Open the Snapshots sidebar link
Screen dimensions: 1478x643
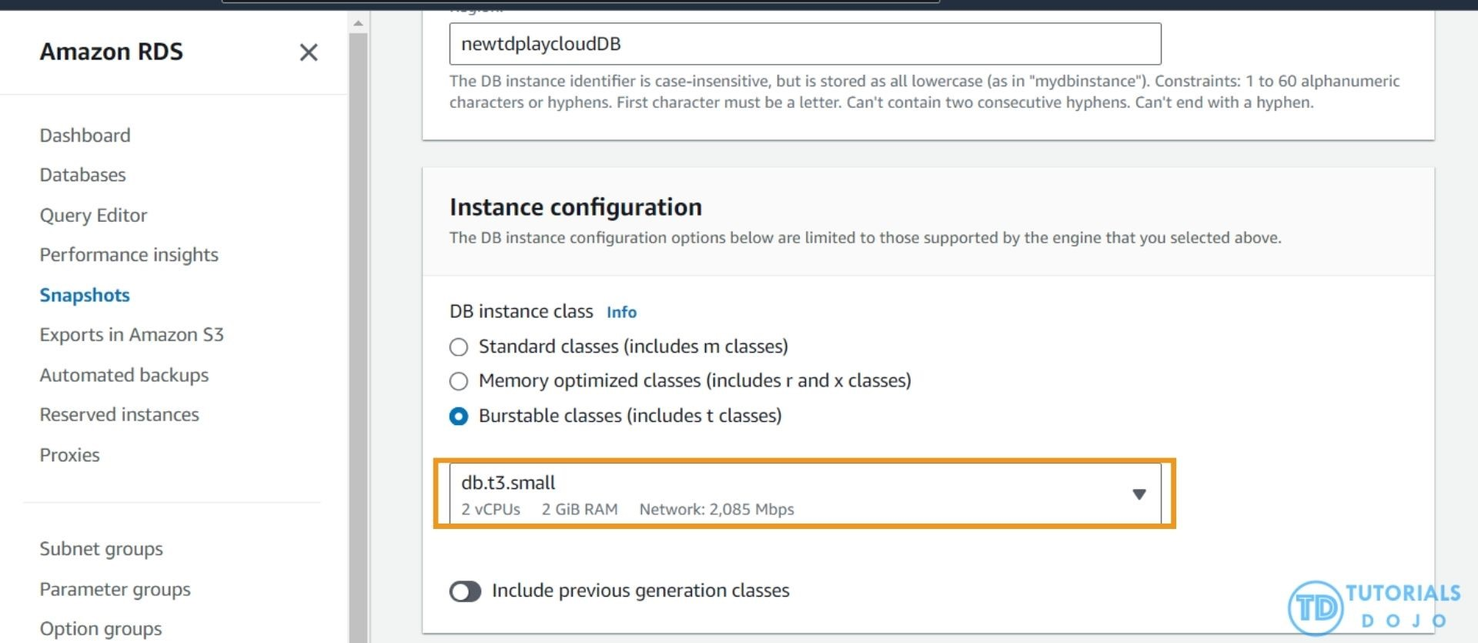tap(85, 295)
